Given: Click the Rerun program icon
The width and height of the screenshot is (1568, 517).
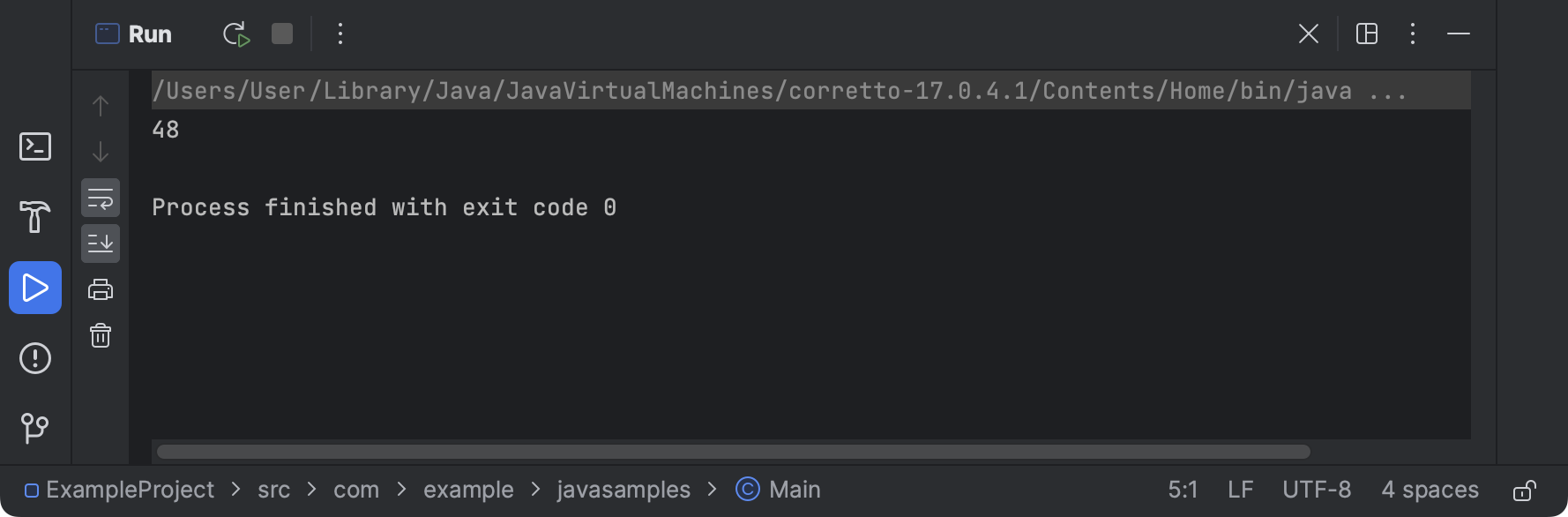Looking at the screenshot, I should pyautogui.click(x=235, y=34).
